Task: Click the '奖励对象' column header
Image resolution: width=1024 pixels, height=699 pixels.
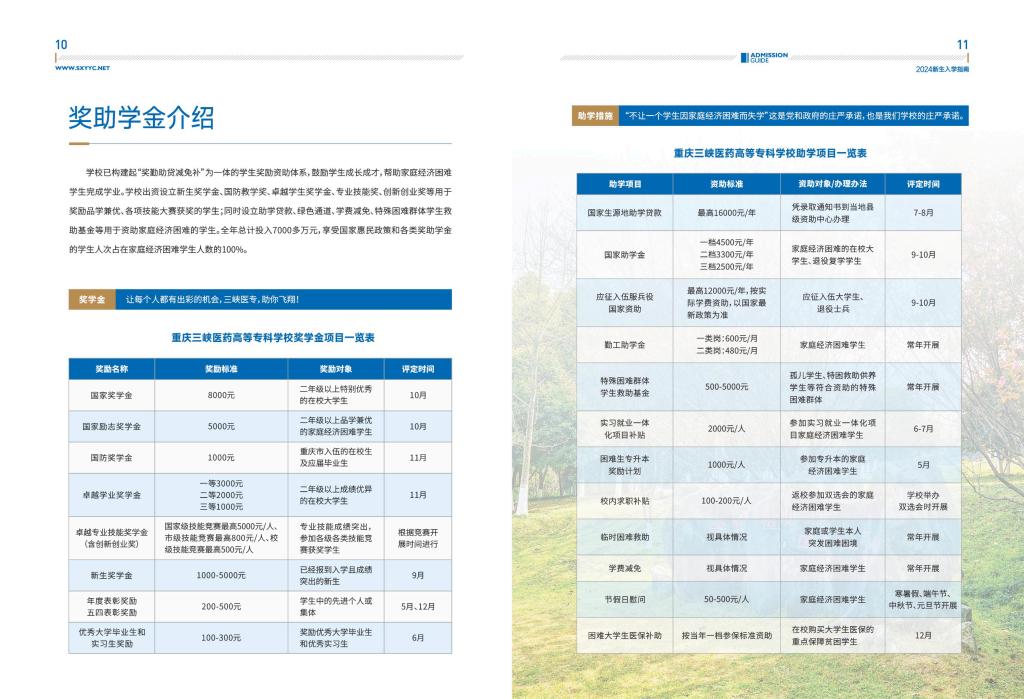Action: [336, 369]
